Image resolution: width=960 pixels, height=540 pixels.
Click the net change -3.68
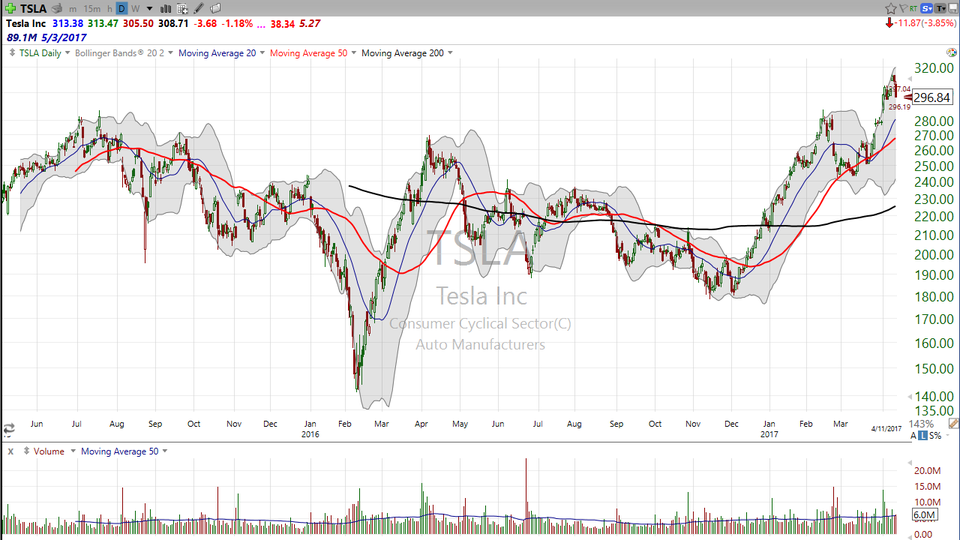click(x=205, y=23)
